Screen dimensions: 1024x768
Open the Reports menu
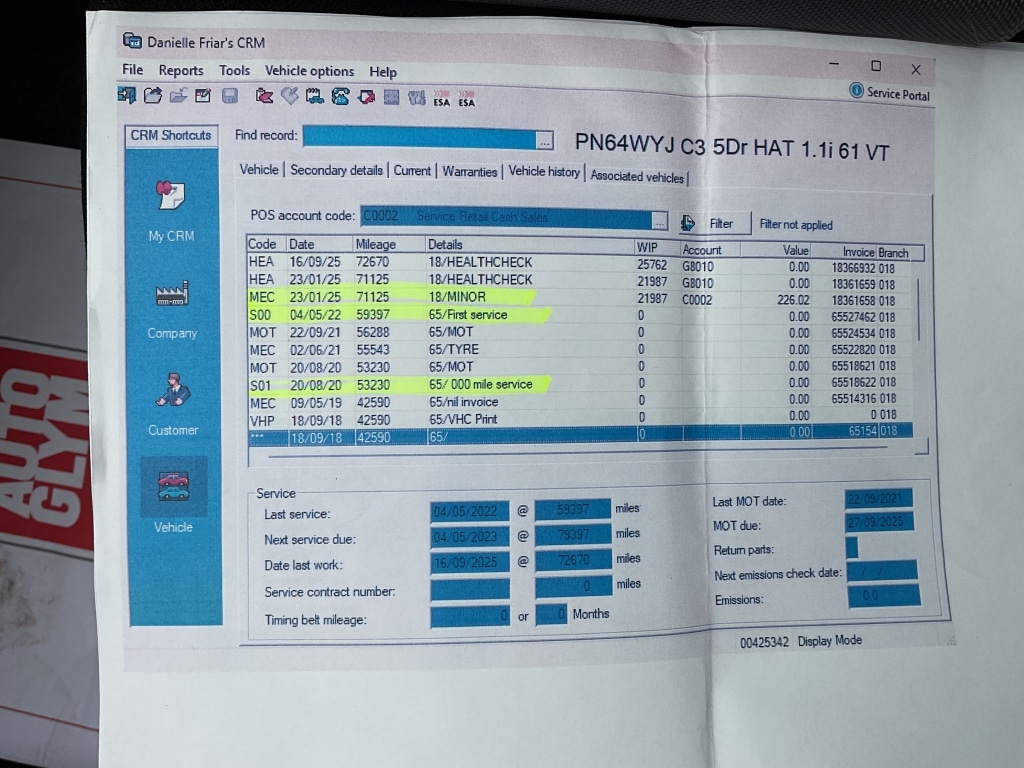(181, 70)
